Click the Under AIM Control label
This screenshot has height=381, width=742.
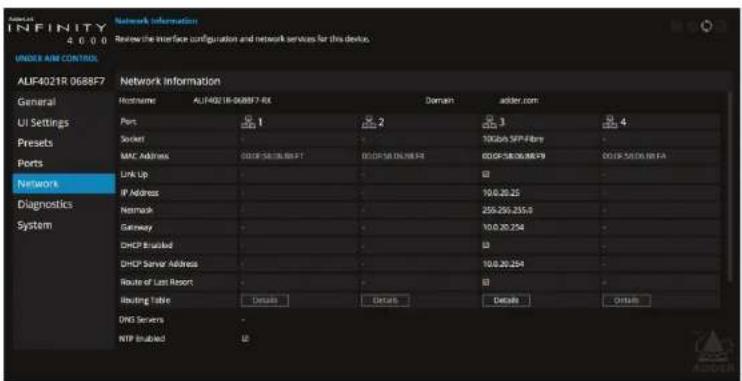click(x=57, y=59)
